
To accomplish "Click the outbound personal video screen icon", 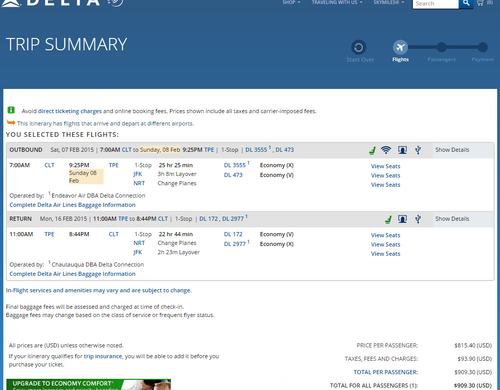I will coord(403,150).
